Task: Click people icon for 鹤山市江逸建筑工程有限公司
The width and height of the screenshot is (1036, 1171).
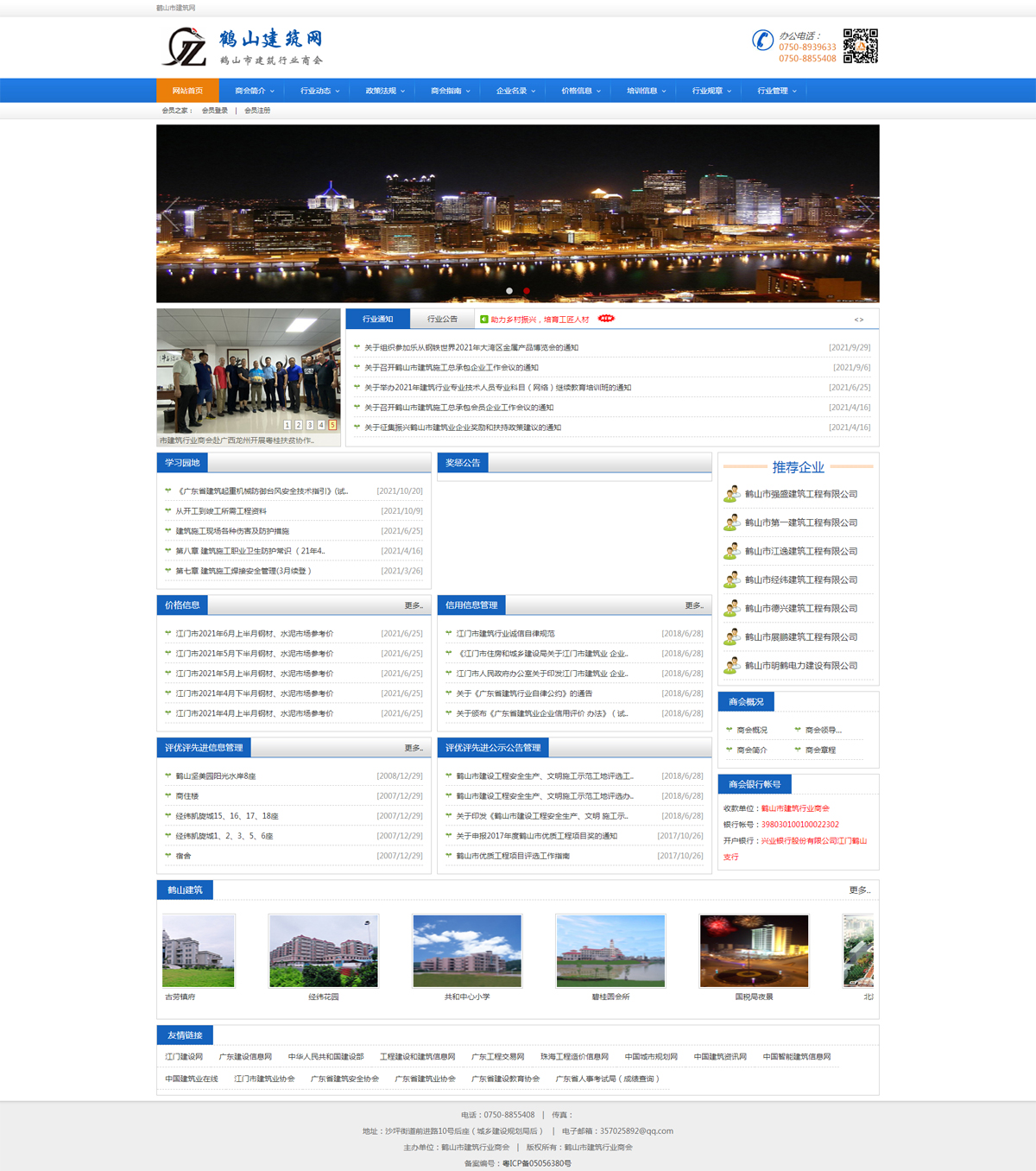Action: point(731,551)
